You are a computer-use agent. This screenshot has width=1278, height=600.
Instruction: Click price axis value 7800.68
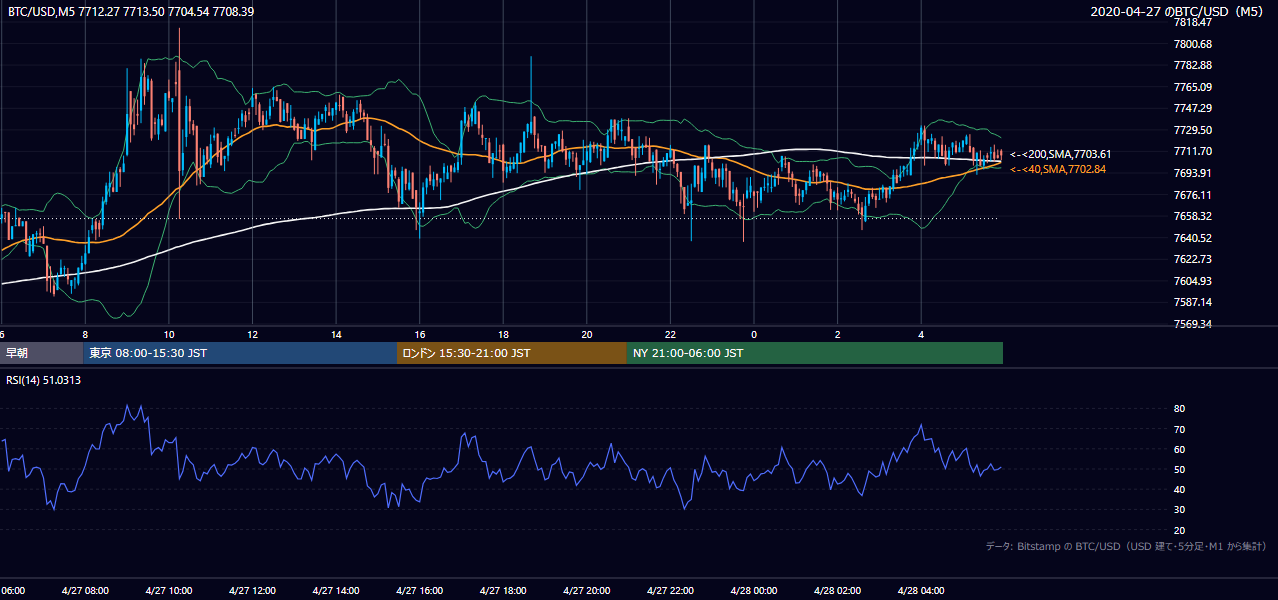[x=1192, y=44]
